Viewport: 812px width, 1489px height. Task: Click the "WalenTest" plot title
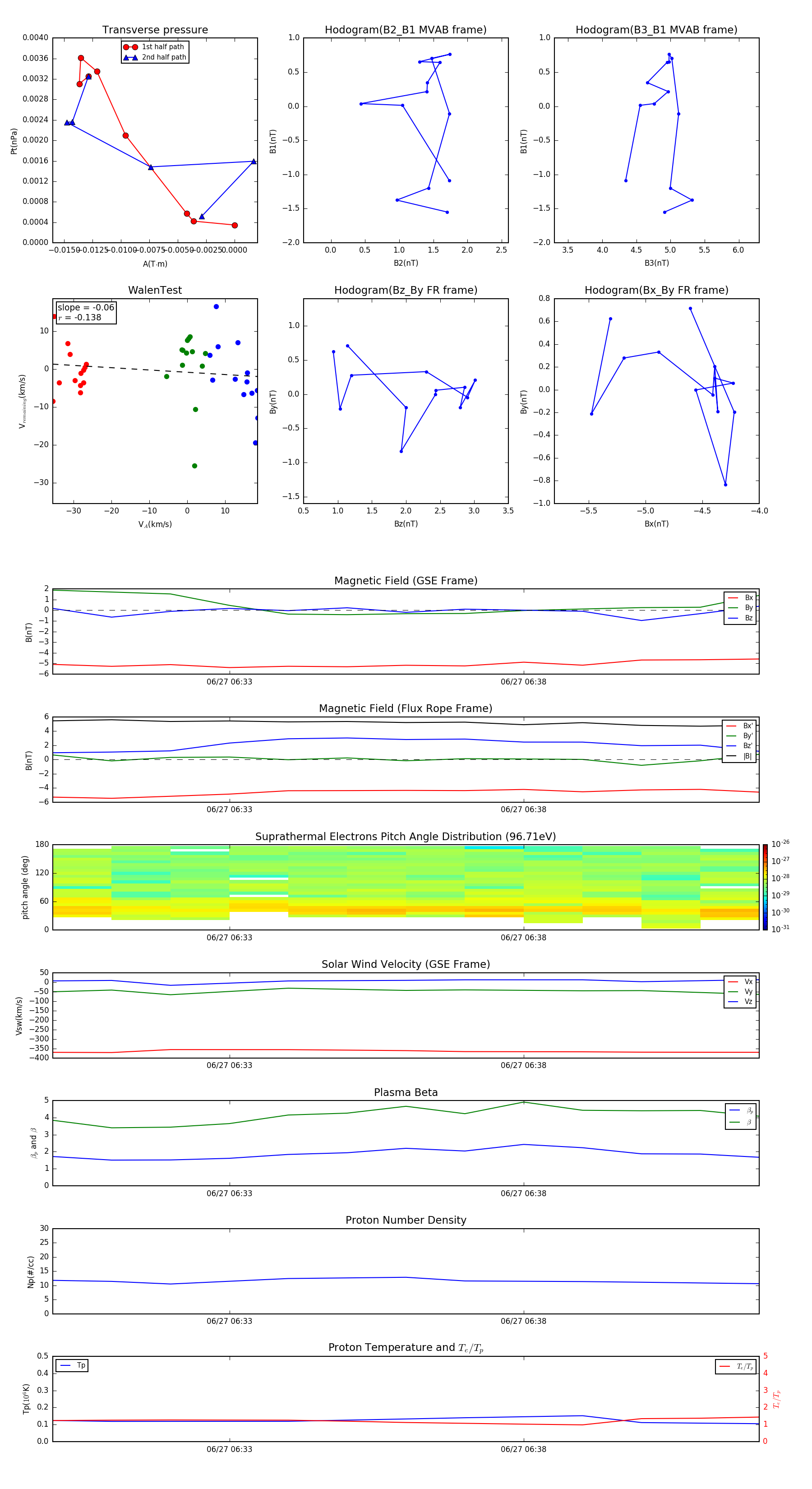(x=155, y=290)
